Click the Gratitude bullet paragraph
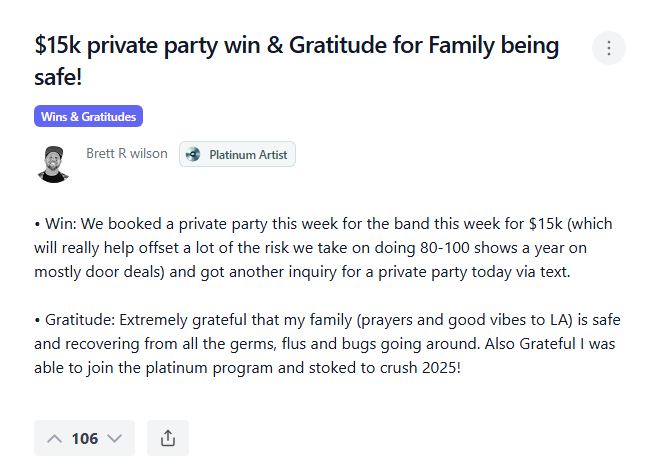 point(320,342)
